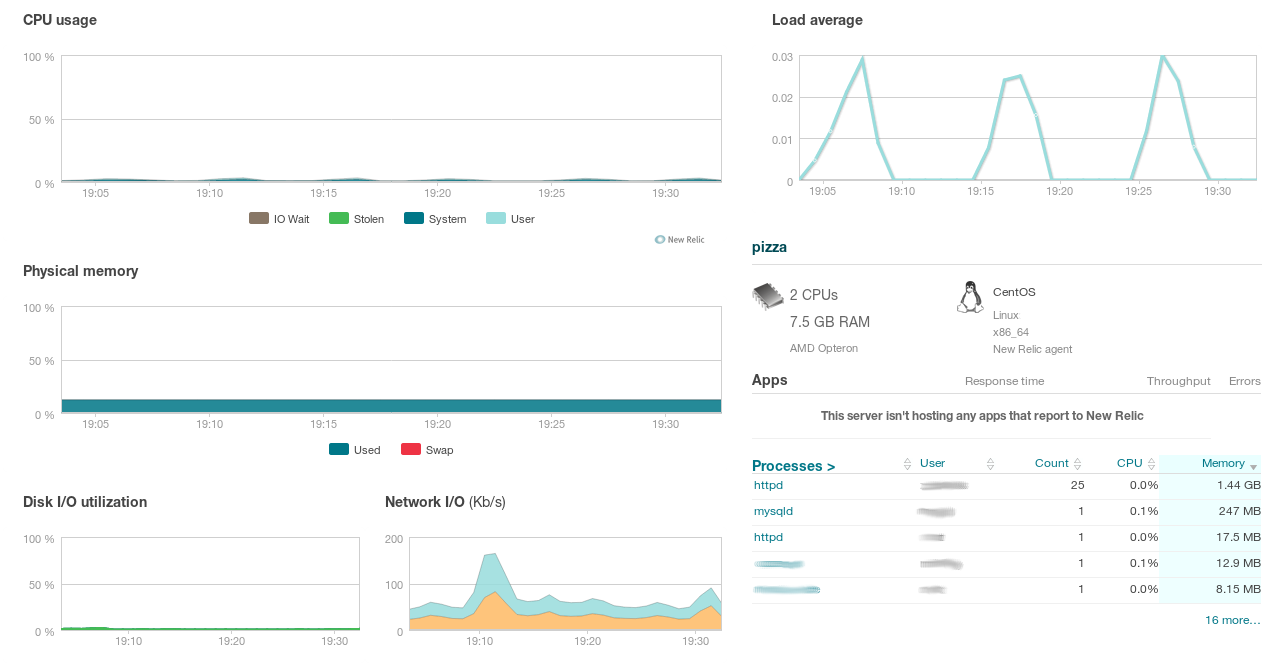The image size is (1271, 666).
Task: Sort by Memory column header
Action: click(x=1223, y=463)
